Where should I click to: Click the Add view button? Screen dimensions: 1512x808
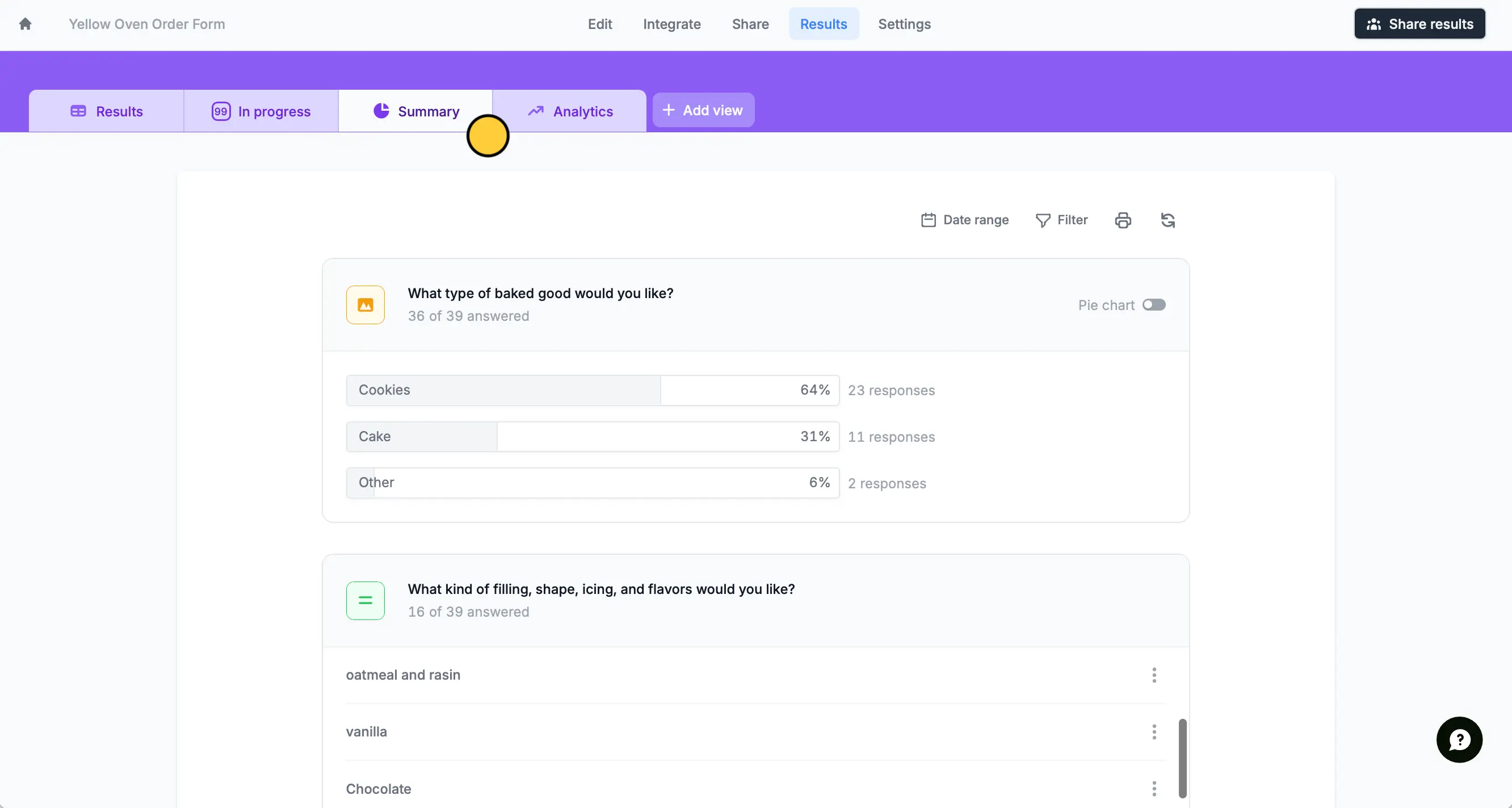[x=703, y=110]
